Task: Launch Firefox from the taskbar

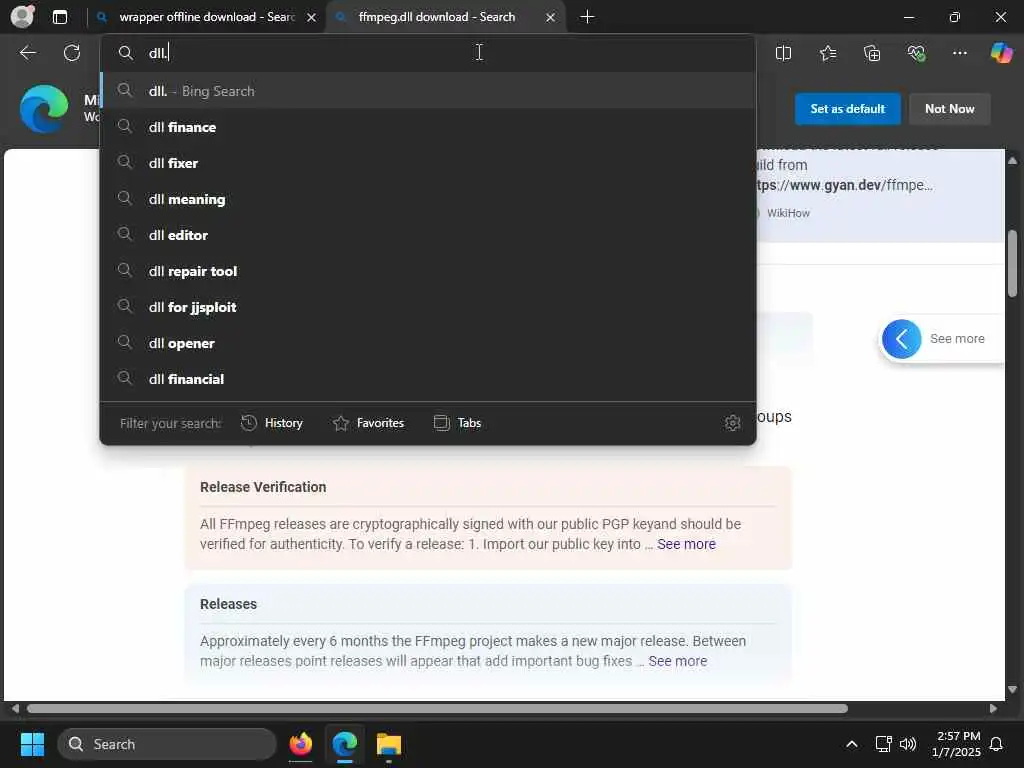Action: click(300, 744)
